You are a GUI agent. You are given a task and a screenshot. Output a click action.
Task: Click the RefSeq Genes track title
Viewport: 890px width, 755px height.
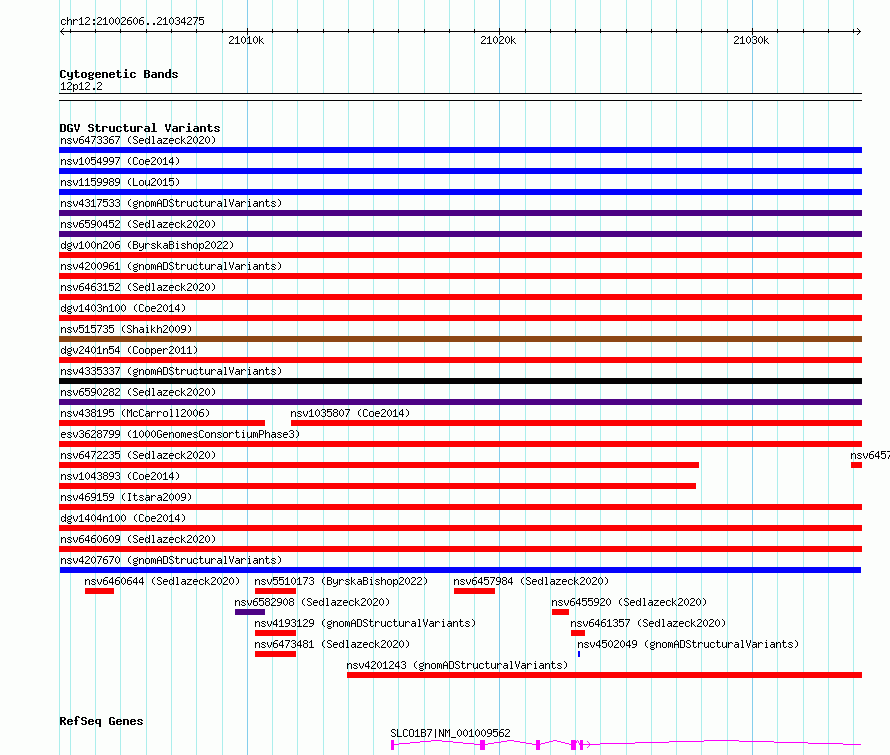[101, 722]
